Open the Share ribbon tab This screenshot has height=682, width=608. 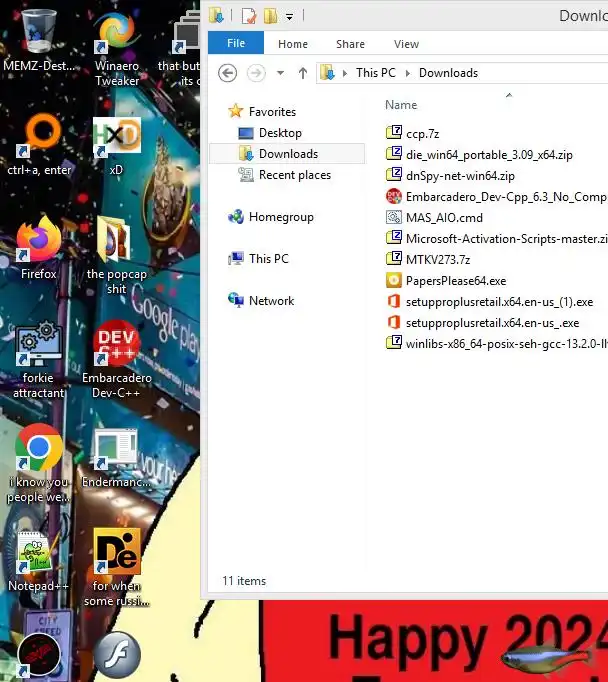click(x=350, y=44)
